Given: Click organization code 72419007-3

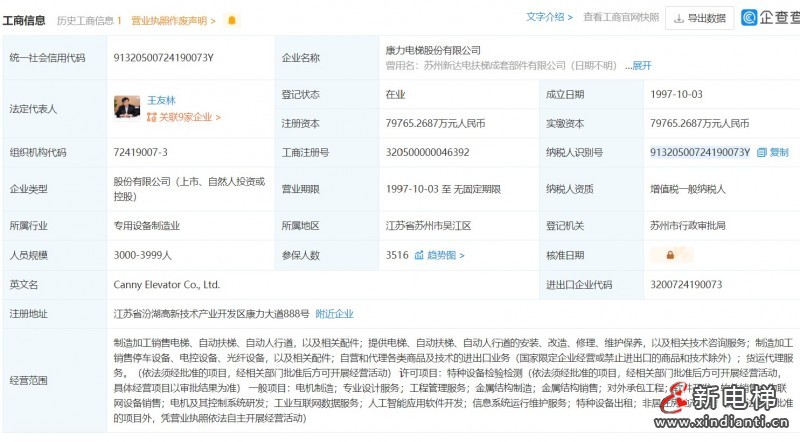Looking at the screenshot, I should (x=140, y=152).
